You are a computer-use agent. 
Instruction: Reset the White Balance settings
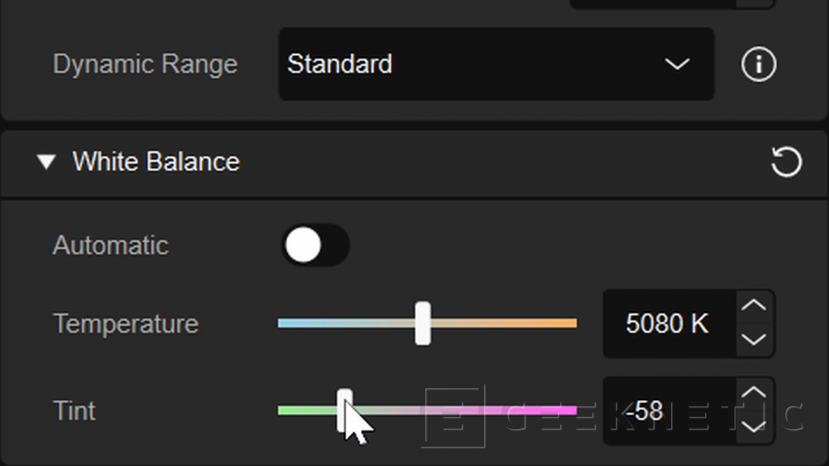(787, 162)
